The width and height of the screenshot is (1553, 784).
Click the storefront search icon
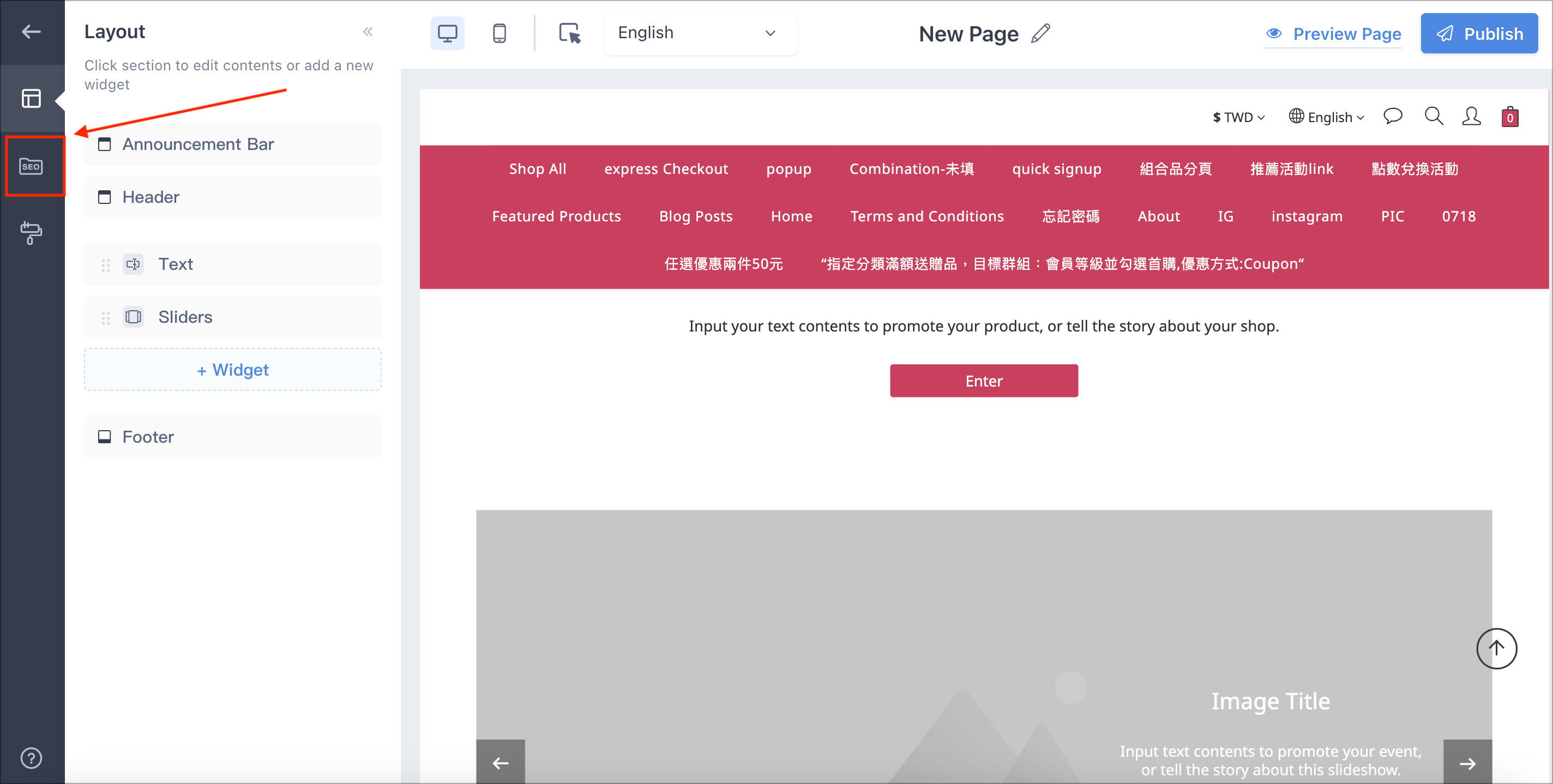pyautogui.click(x=1434, y=116)
